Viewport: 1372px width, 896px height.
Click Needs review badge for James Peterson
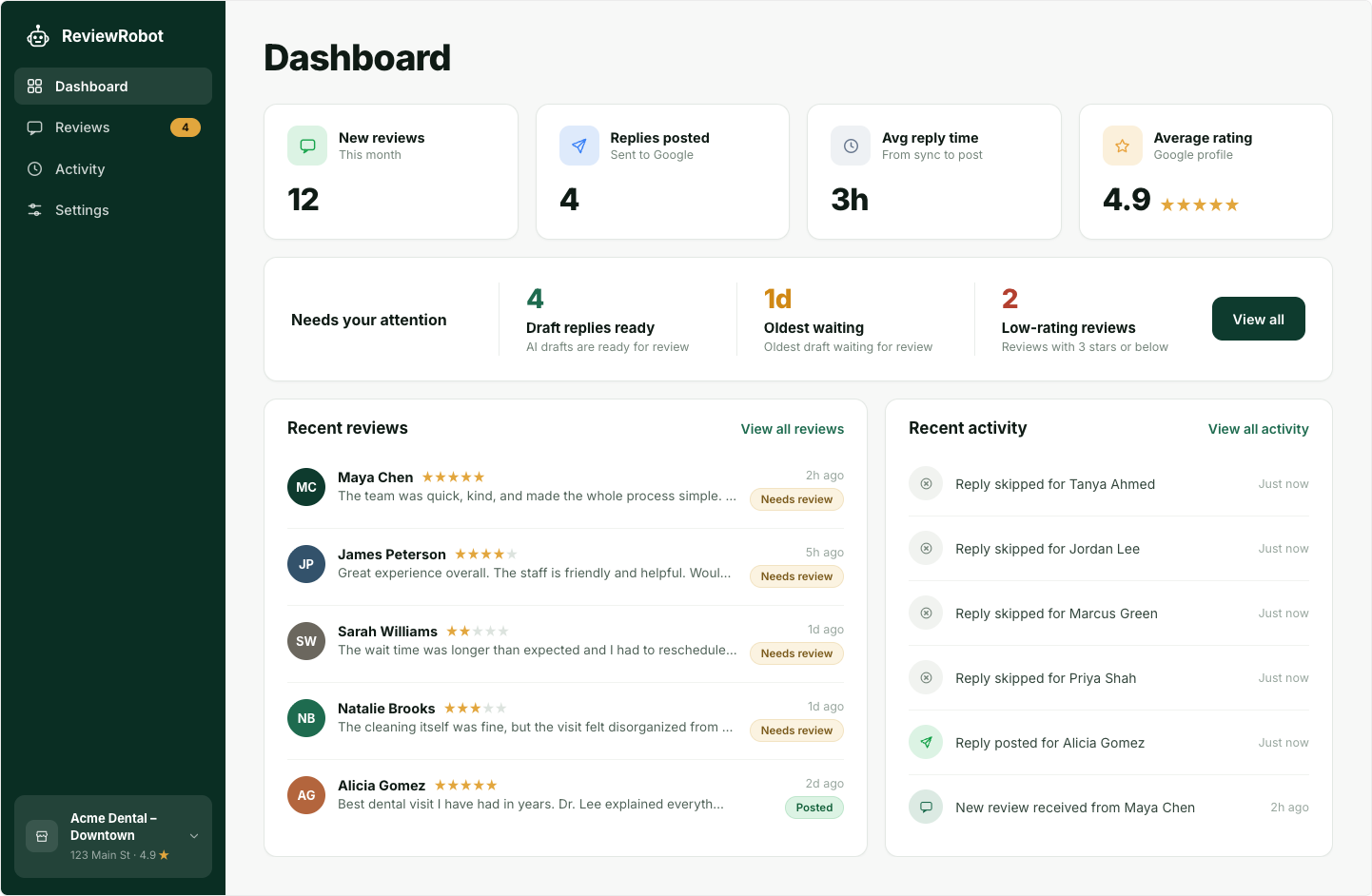pos(796,576)
